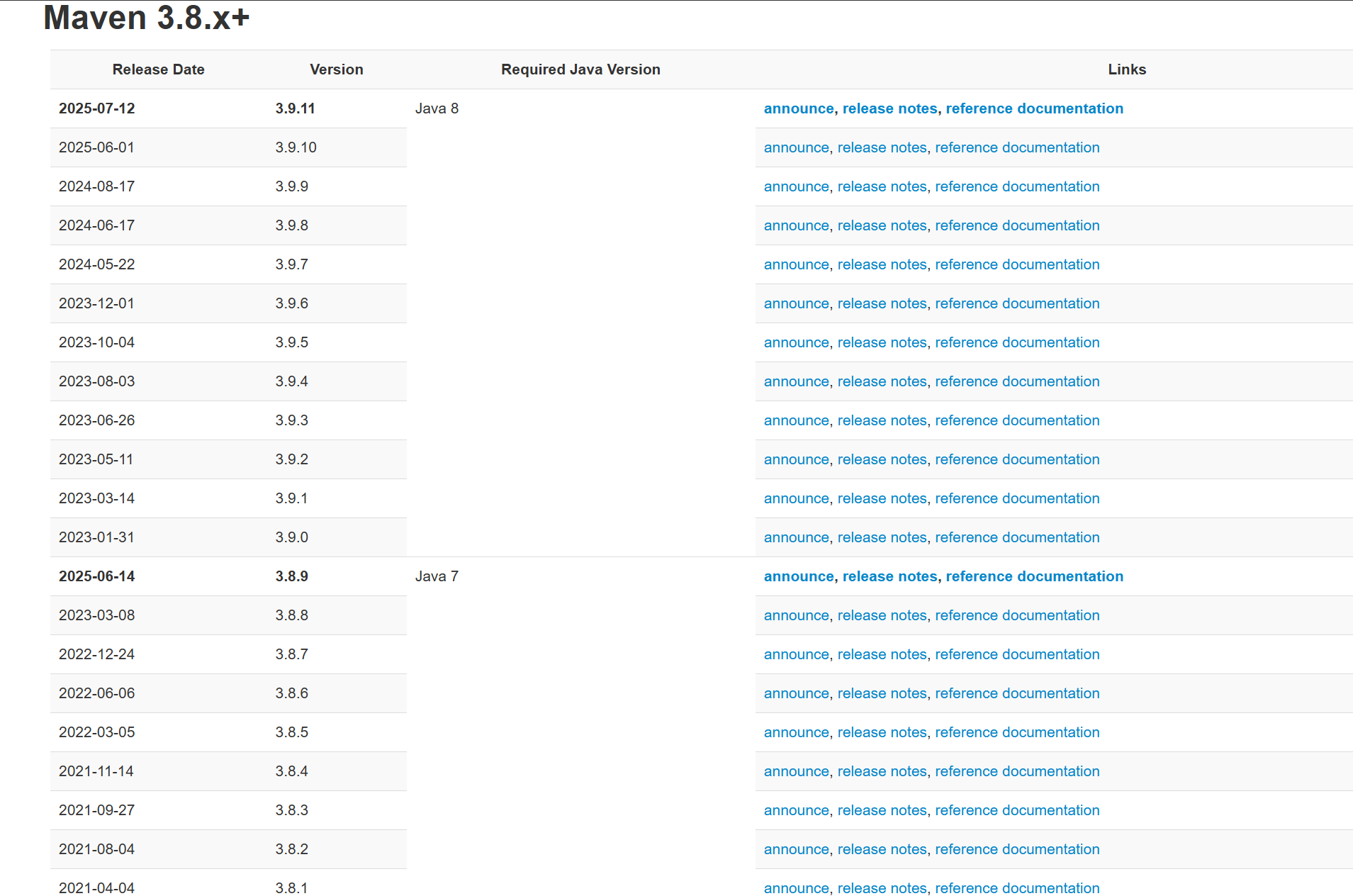This screenshot has width=1353, height=896.
Task: Click the Version column header
Action: [336, 69]
